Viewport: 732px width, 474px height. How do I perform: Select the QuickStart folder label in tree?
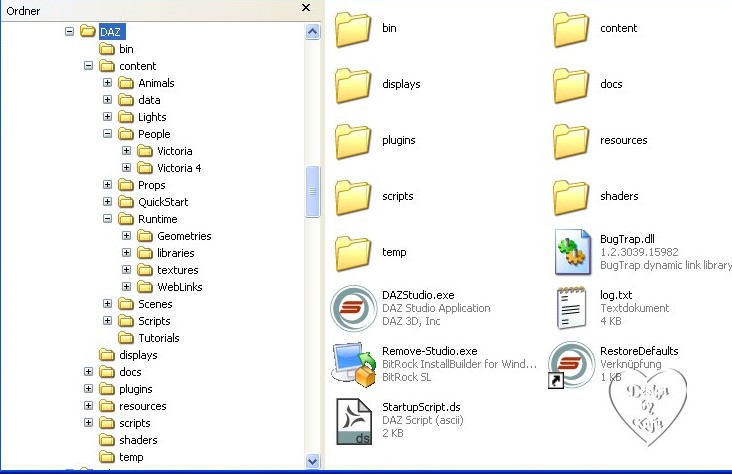[163, 202]
